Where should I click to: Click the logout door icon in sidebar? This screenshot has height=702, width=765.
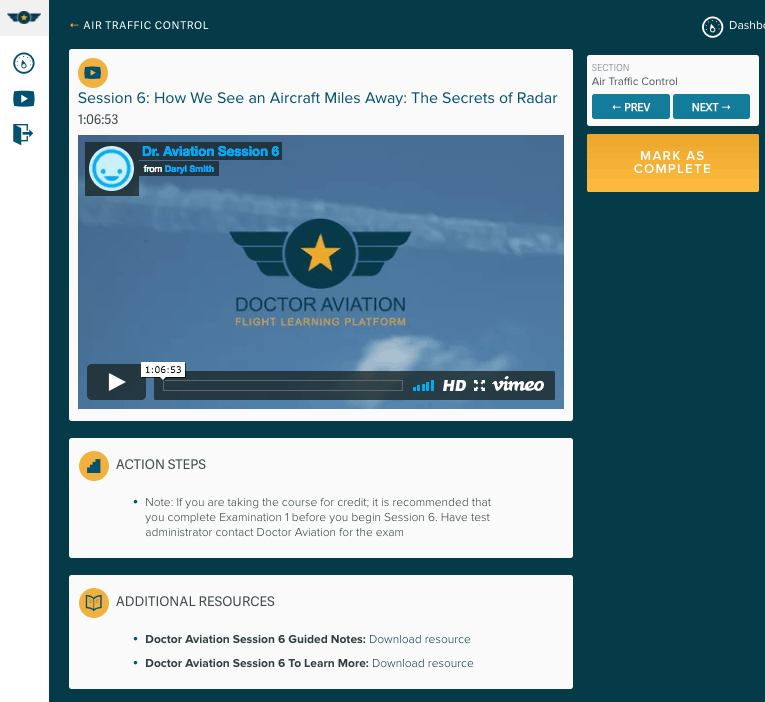pyautogui.click(x=23, y=134)
